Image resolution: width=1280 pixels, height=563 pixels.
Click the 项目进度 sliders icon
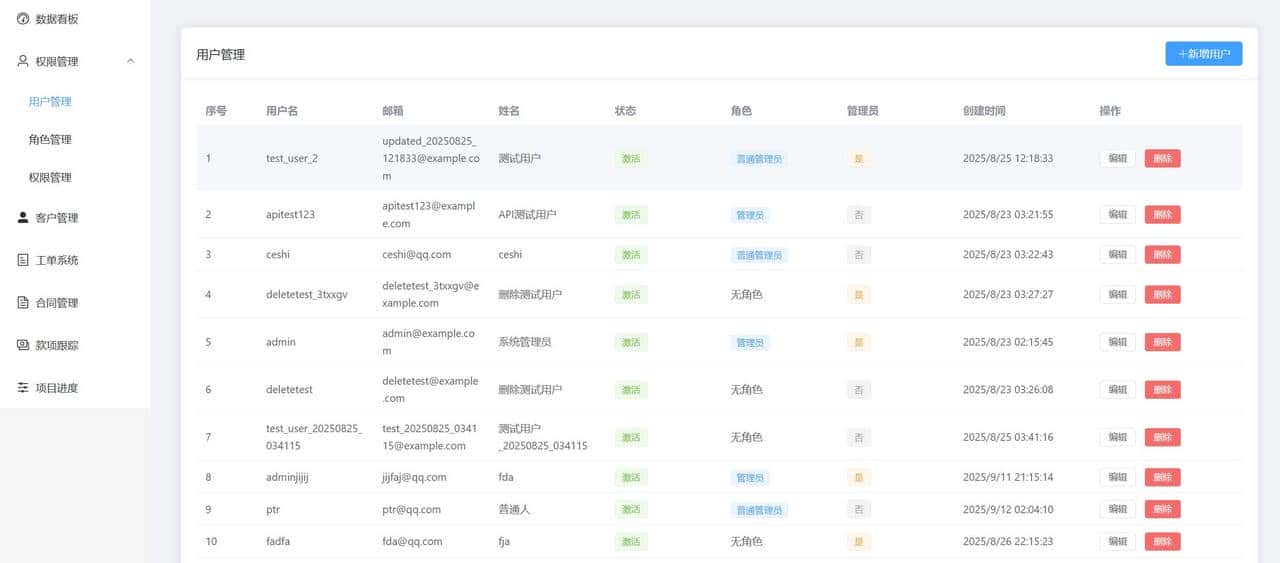(x=23, y=387)
